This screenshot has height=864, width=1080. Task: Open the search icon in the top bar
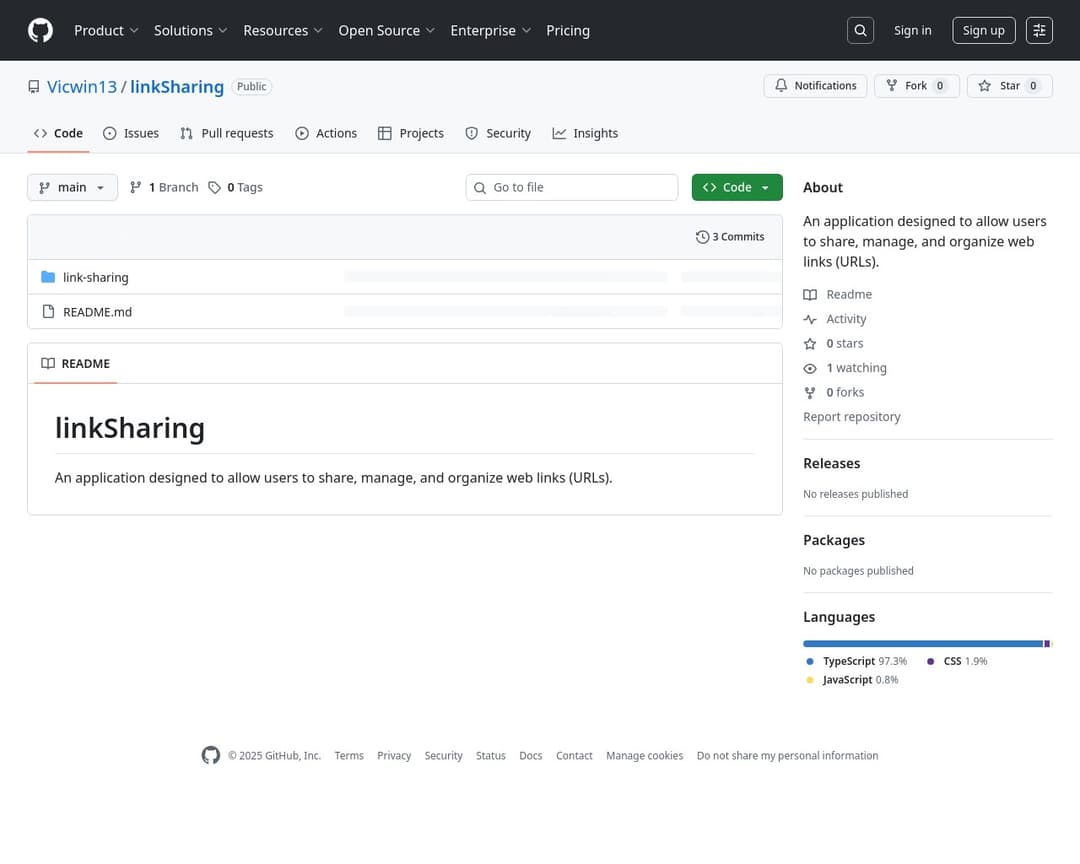click(x=860, y=30)
